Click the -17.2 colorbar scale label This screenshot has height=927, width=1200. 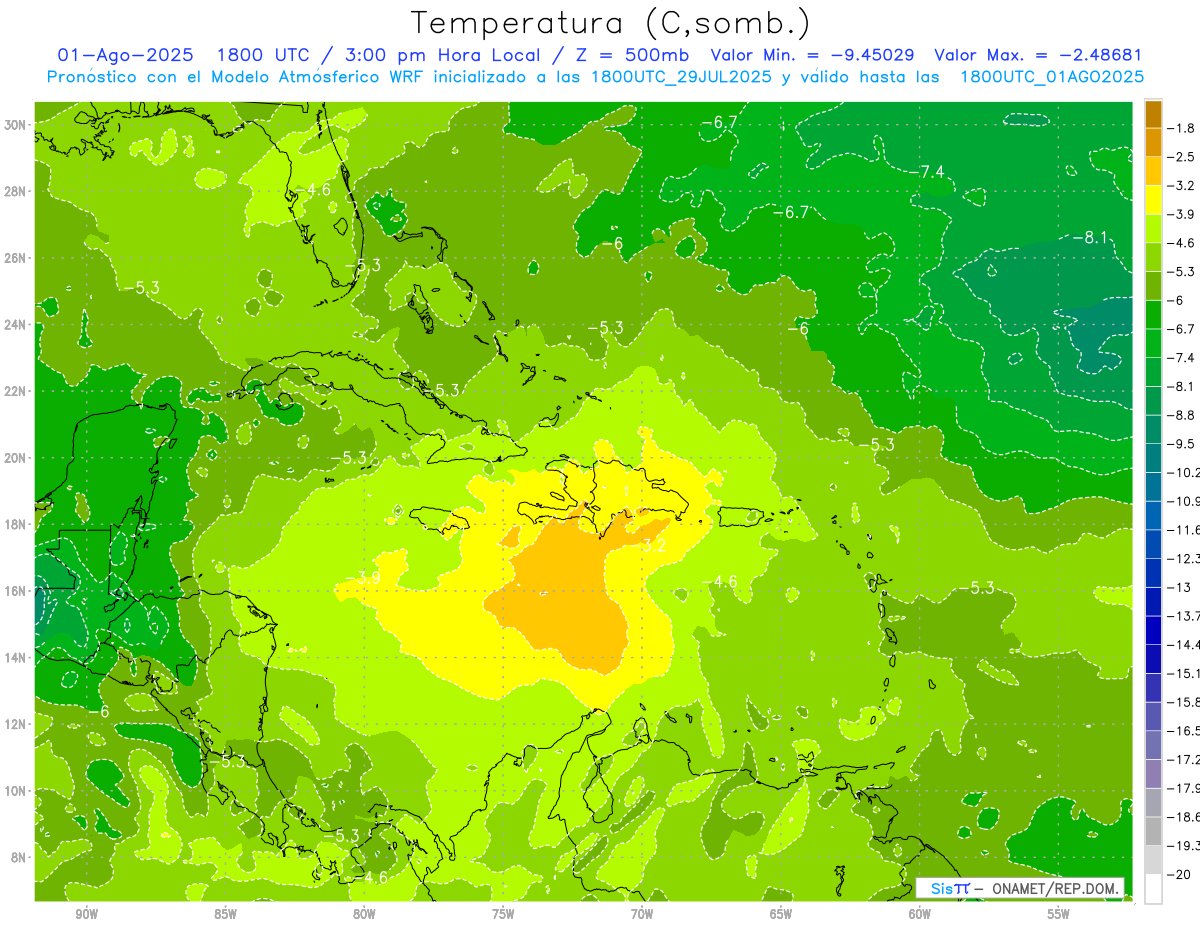point(1185,760)
